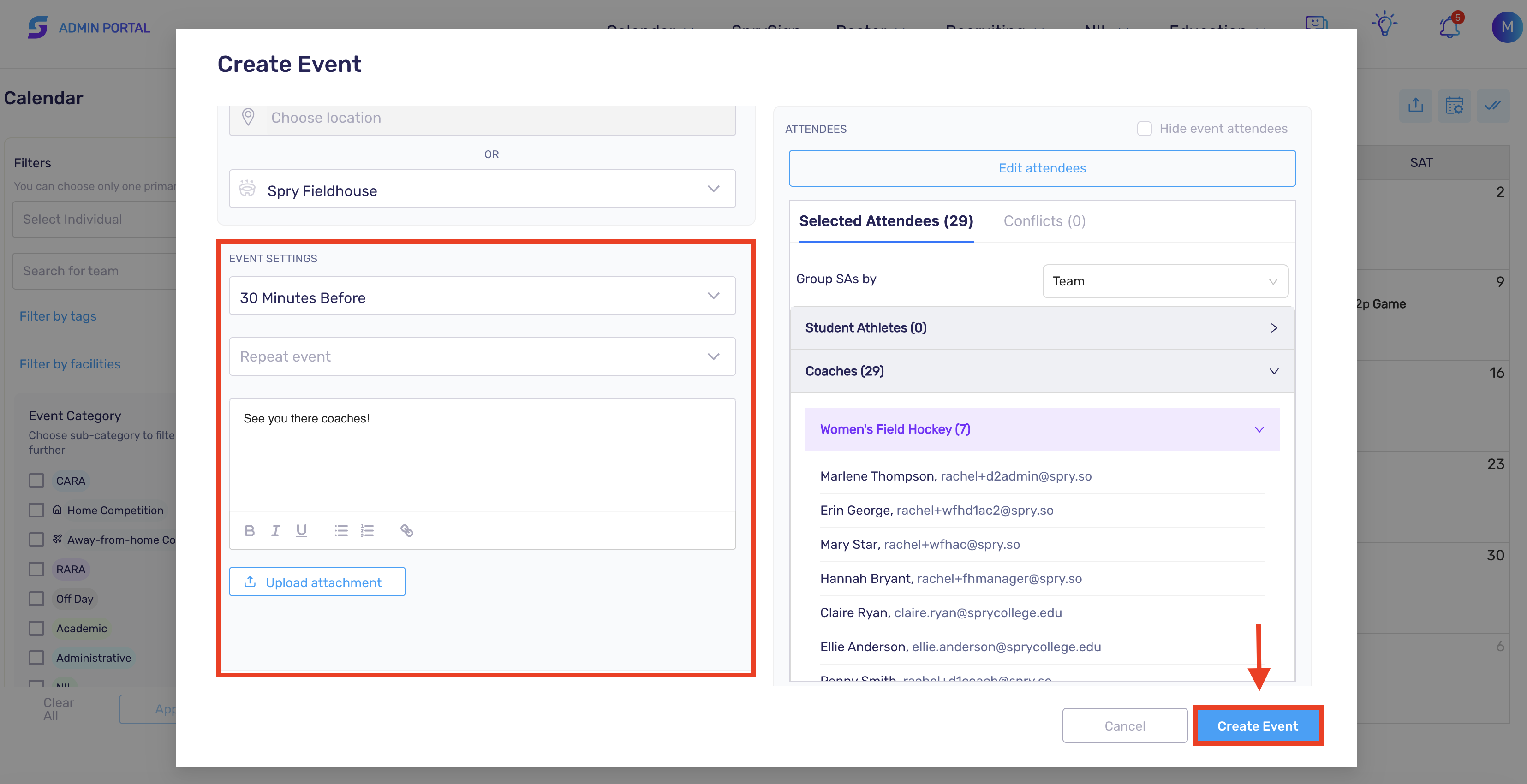Open the chat feedback icon in the header
This screenshot has width=1527, height=784.
[1316, 25]
